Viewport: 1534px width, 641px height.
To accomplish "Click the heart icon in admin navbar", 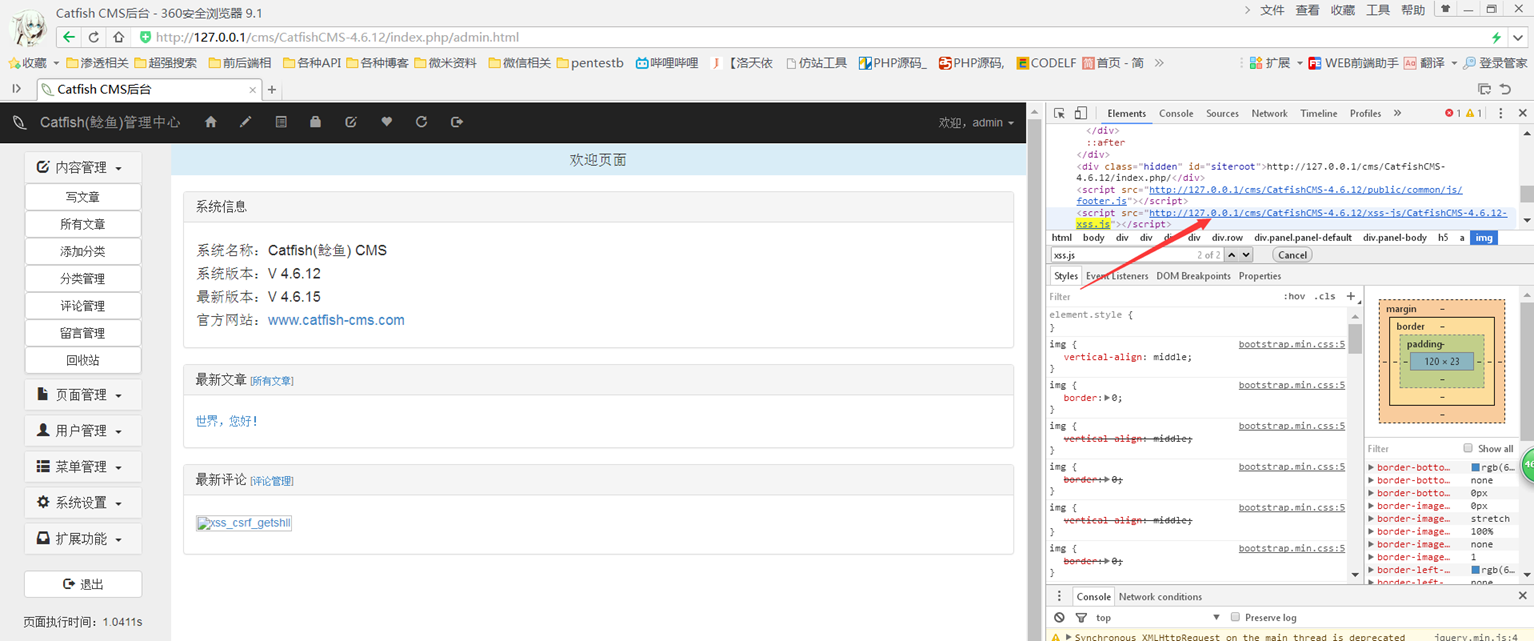I will [386, 122].
